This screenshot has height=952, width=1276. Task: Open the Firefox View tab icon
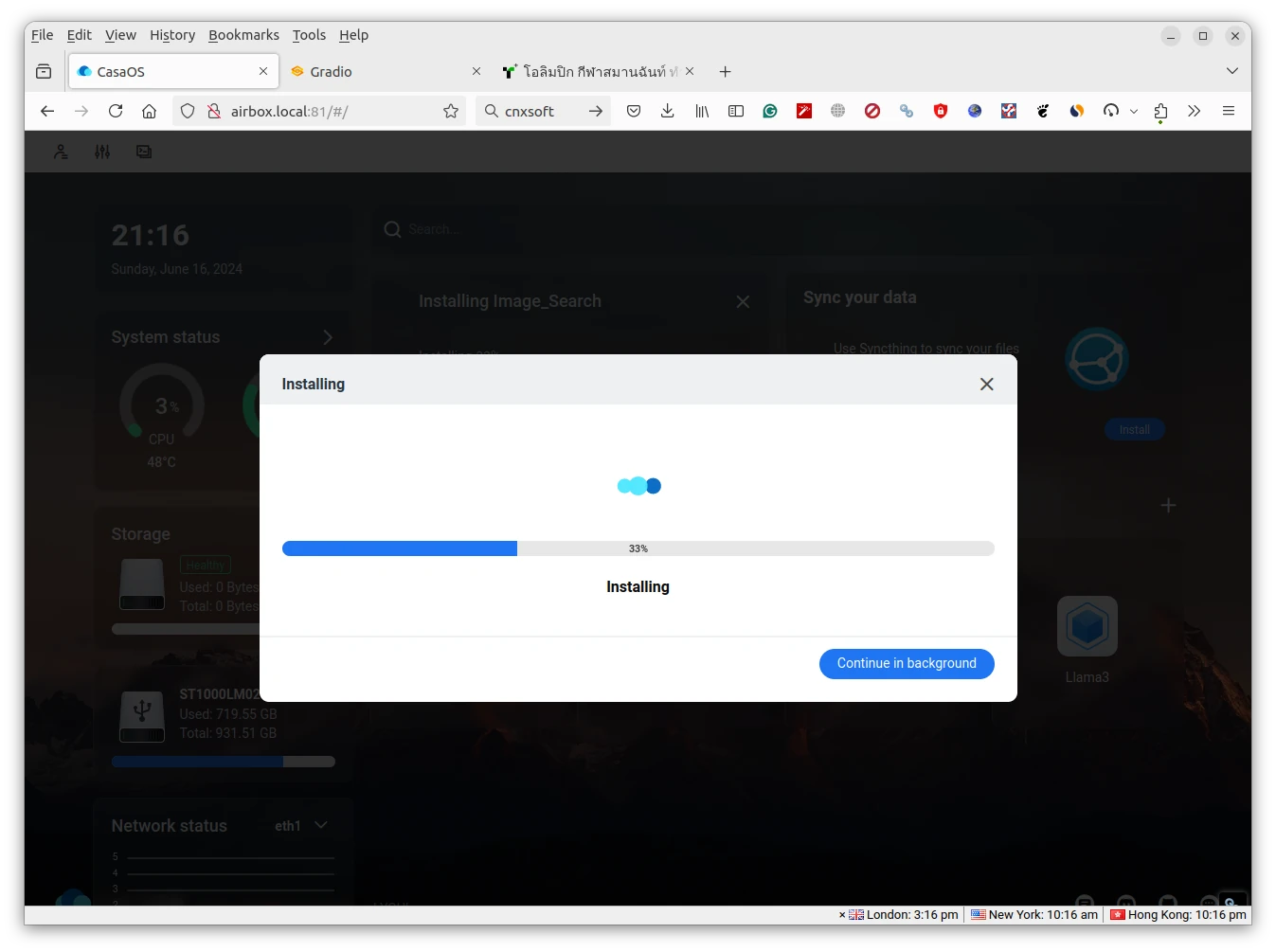44,71
